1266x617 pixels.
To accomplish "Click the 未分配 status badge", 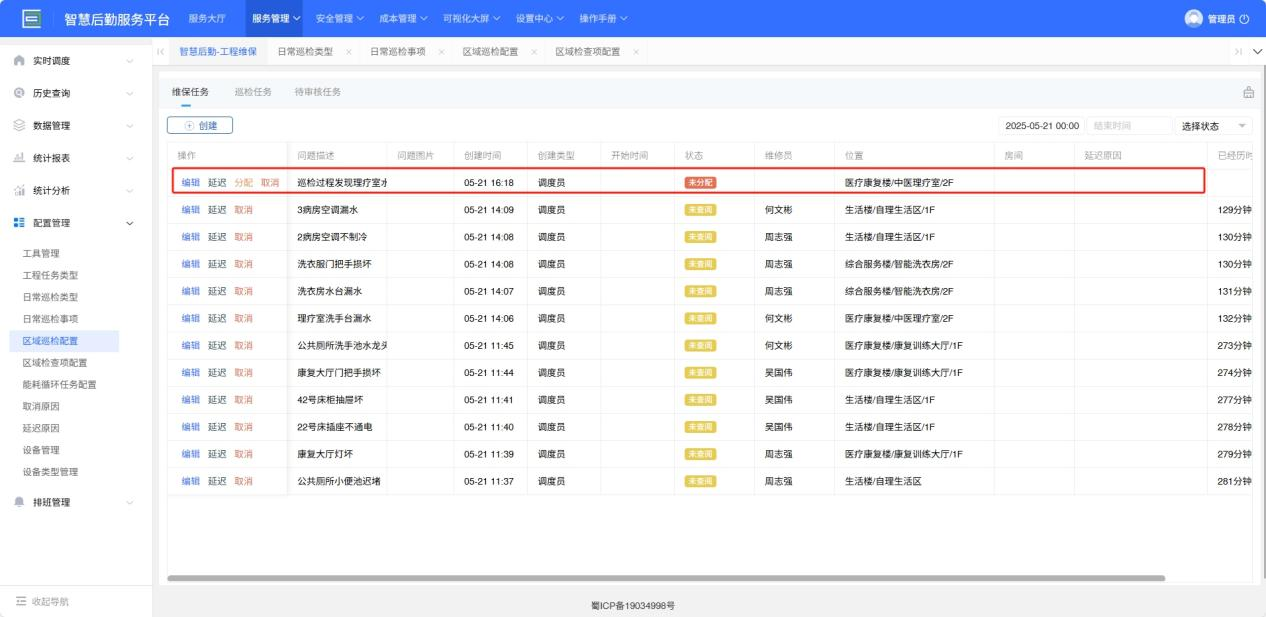I will (700, 183).
